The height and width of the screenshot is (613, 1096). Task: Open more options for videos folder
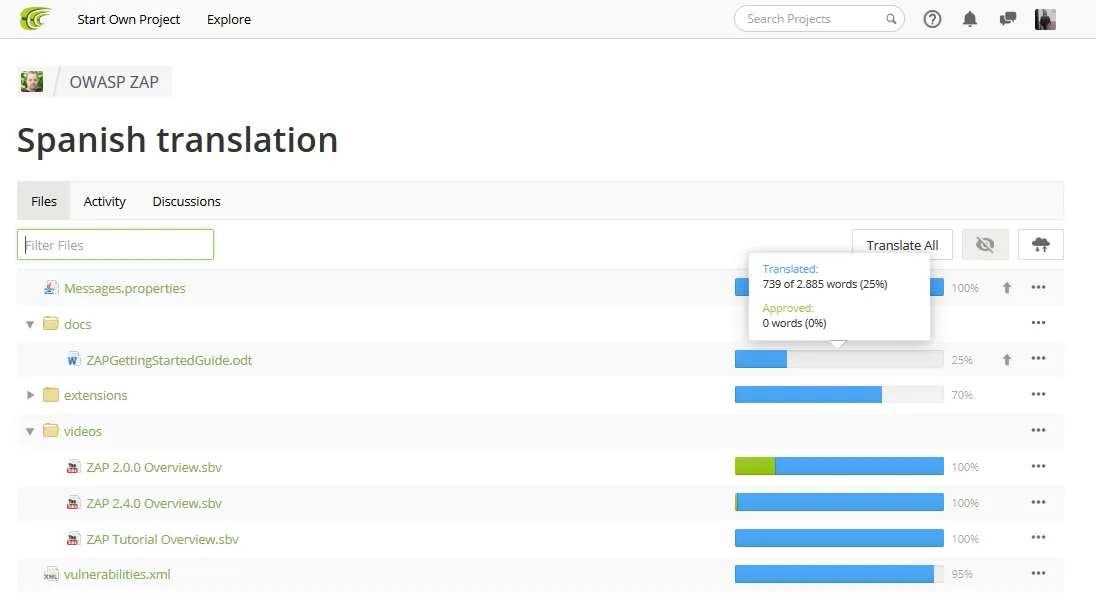(x=1038, y=430)
